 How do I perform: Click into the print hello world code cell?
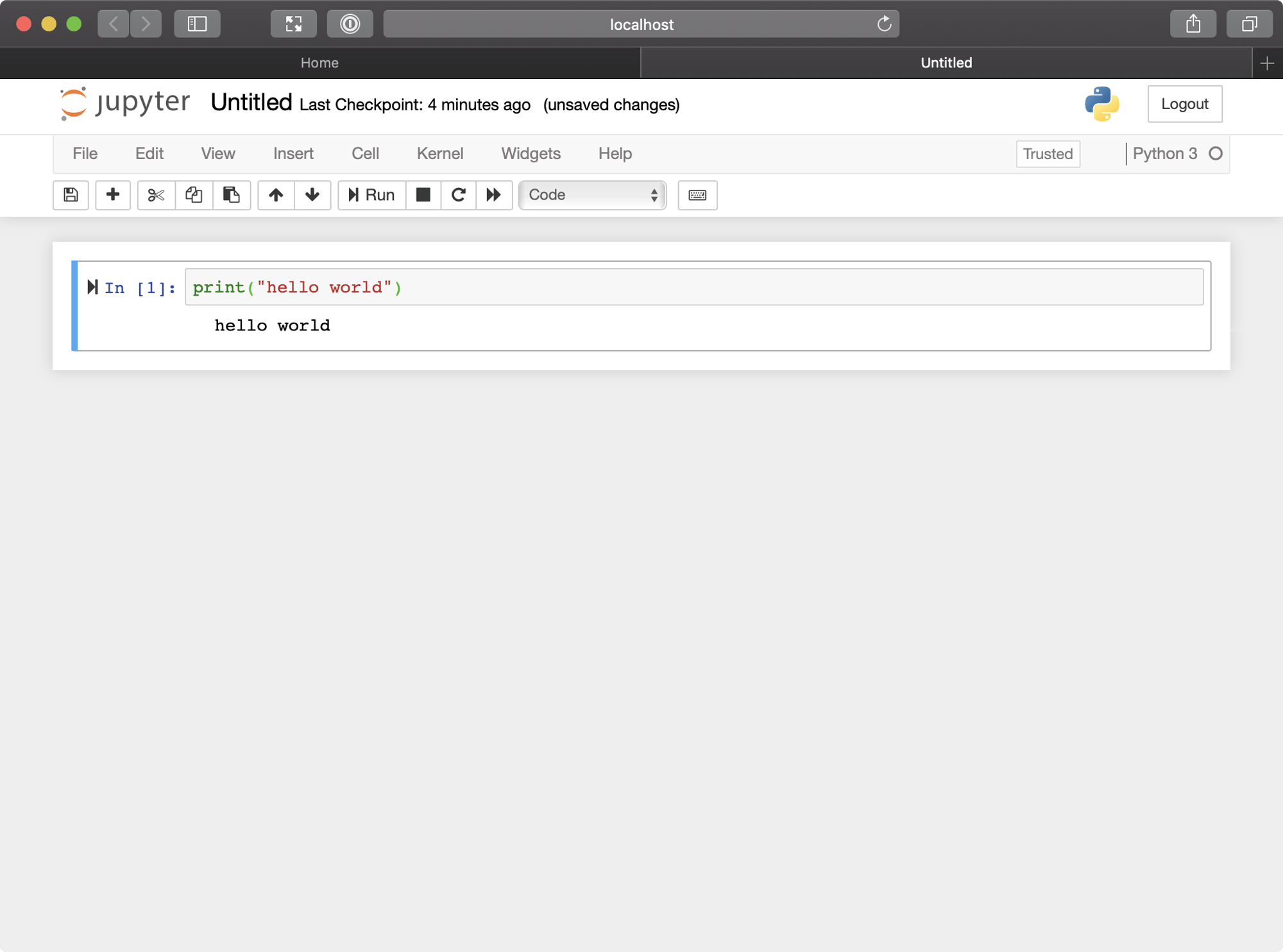point(693,287)
